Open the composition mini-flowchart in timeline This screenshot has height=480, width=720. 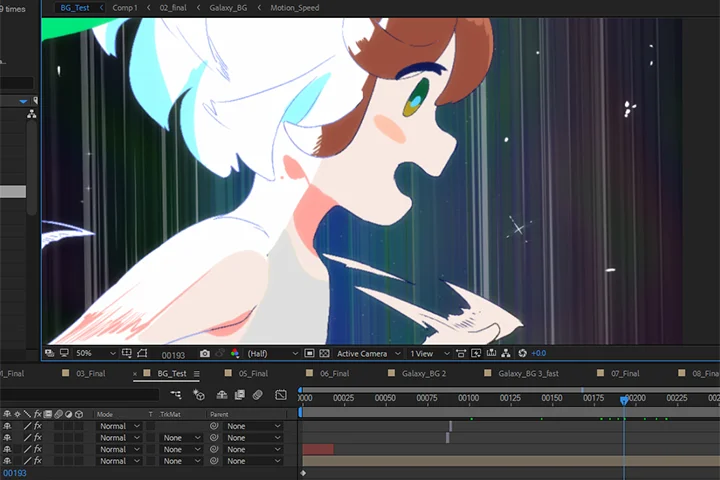point(176,395)
